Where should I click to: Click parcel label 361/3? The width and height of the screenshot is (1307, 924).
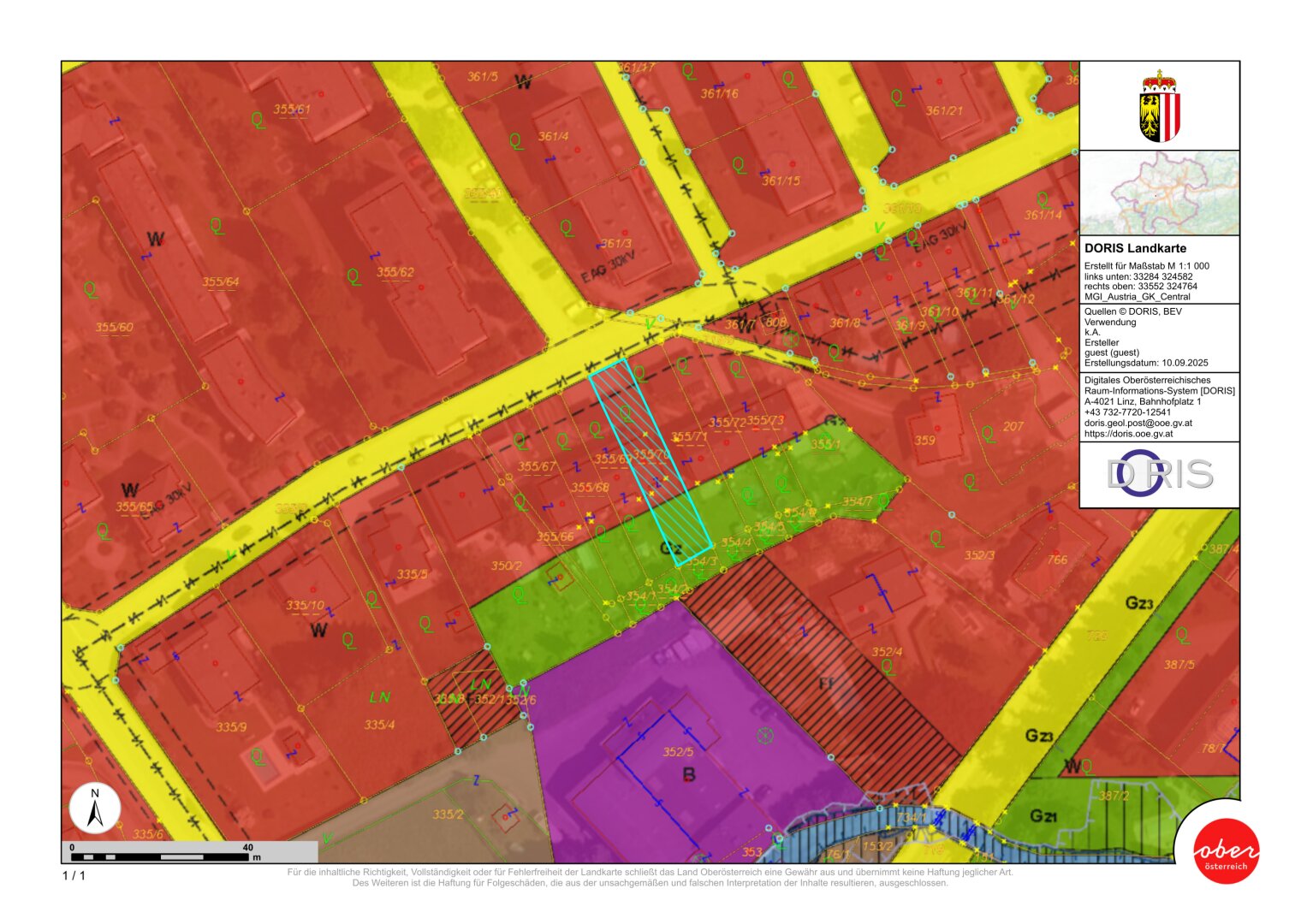tap(615, 244)
